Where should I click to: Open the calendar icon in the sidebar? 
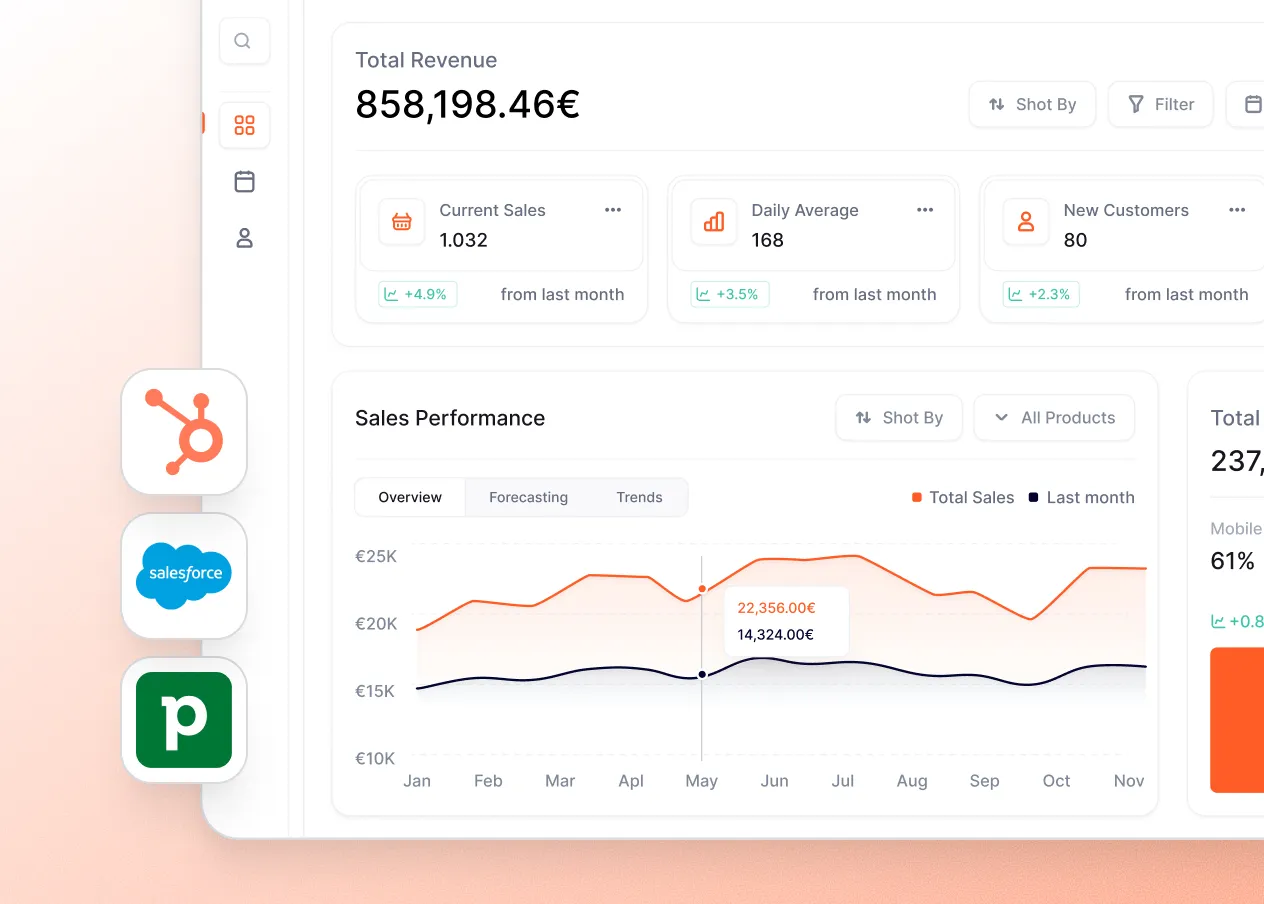242,181
